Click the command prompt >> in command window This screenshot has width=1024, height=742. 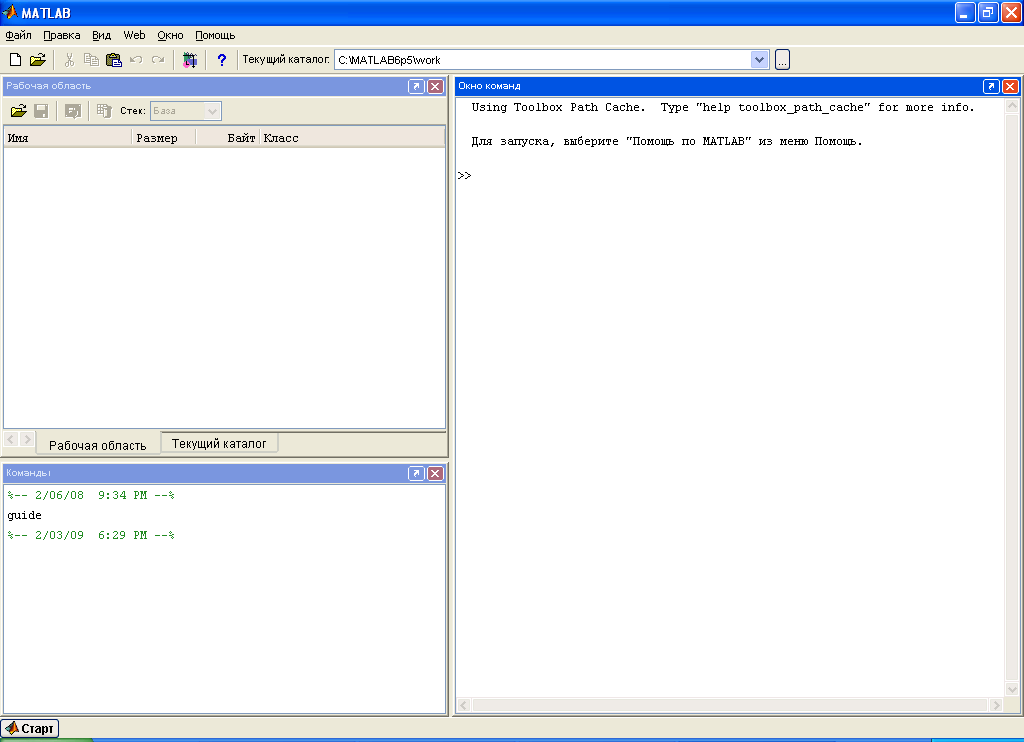(x=464, y=176)
